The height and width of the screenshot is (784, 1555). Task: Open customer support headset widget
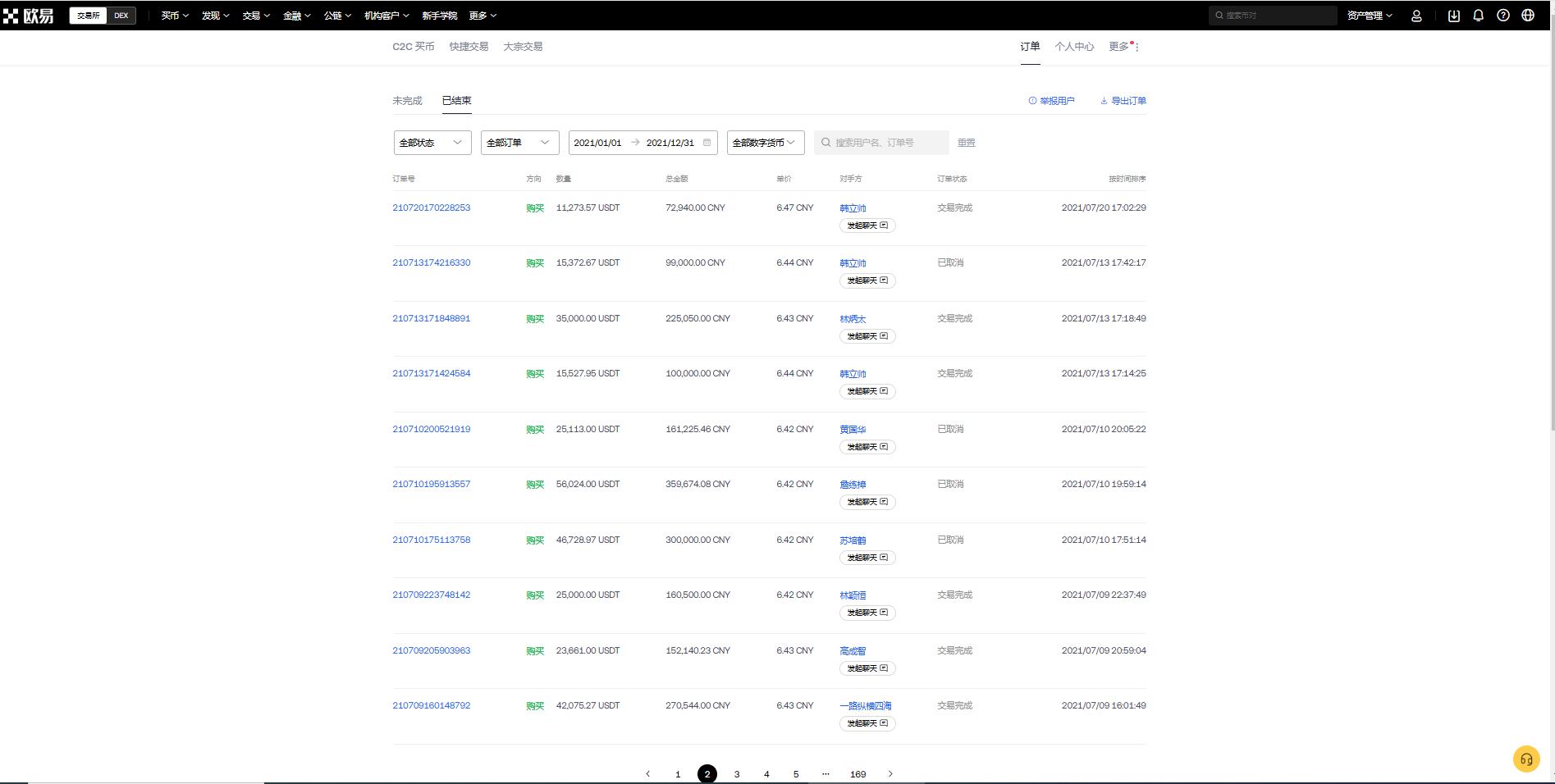[1526, 759]
